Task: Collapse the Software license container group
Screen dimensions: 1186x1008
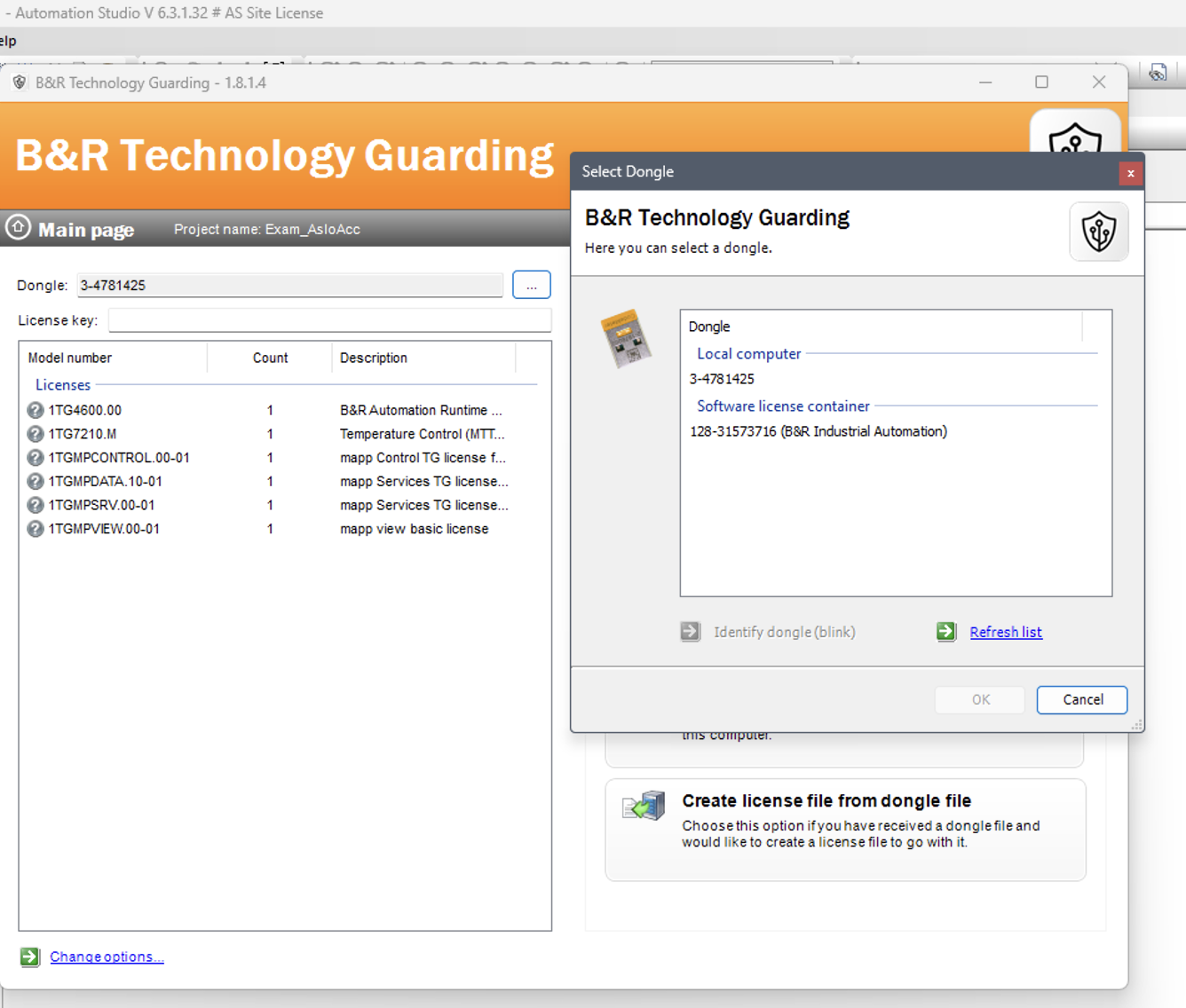Action: (783, 406)
